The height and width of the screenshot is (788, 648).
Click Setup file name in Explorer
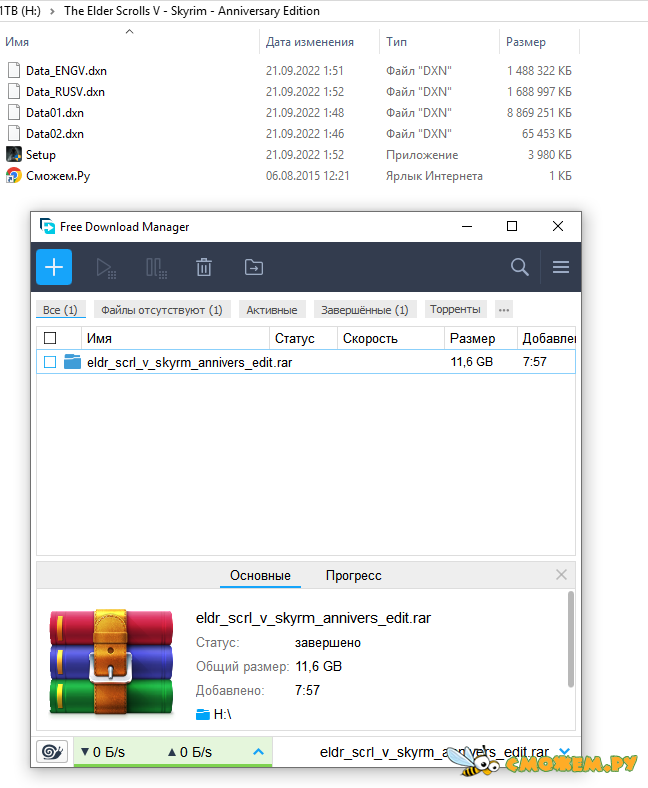(41, 155)
